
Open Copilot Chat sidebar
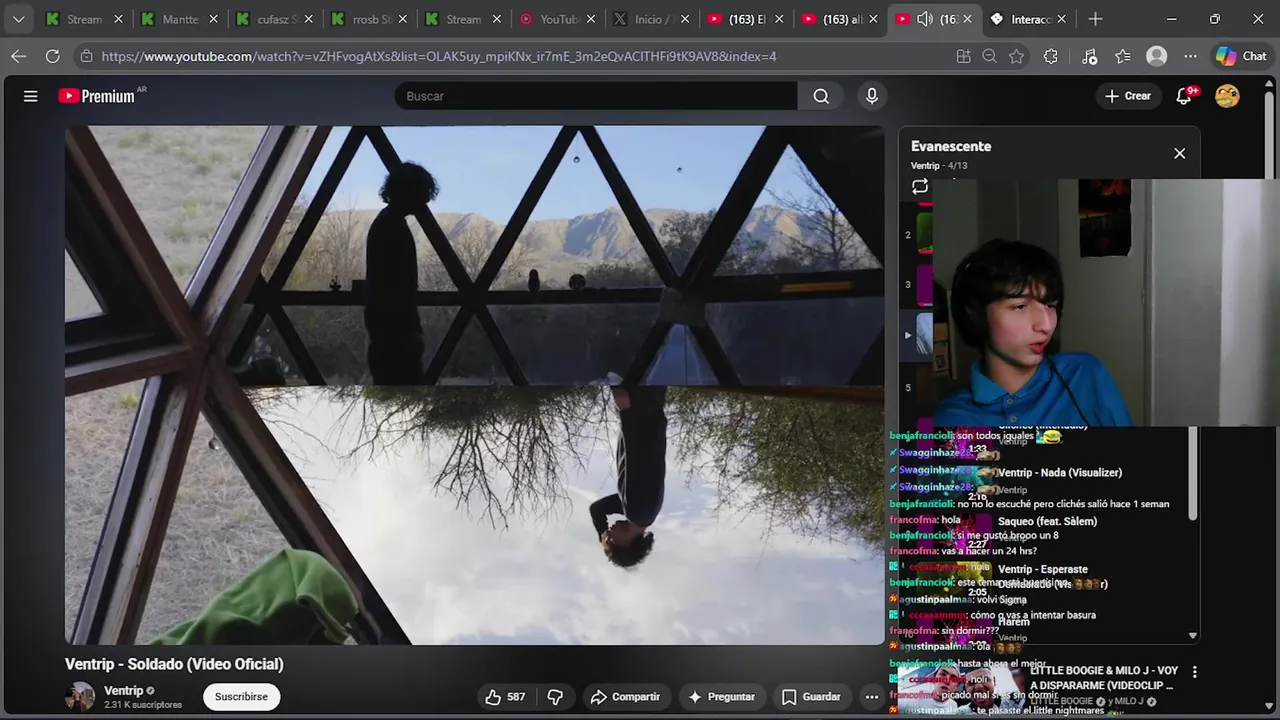(x=1242, y=56)
